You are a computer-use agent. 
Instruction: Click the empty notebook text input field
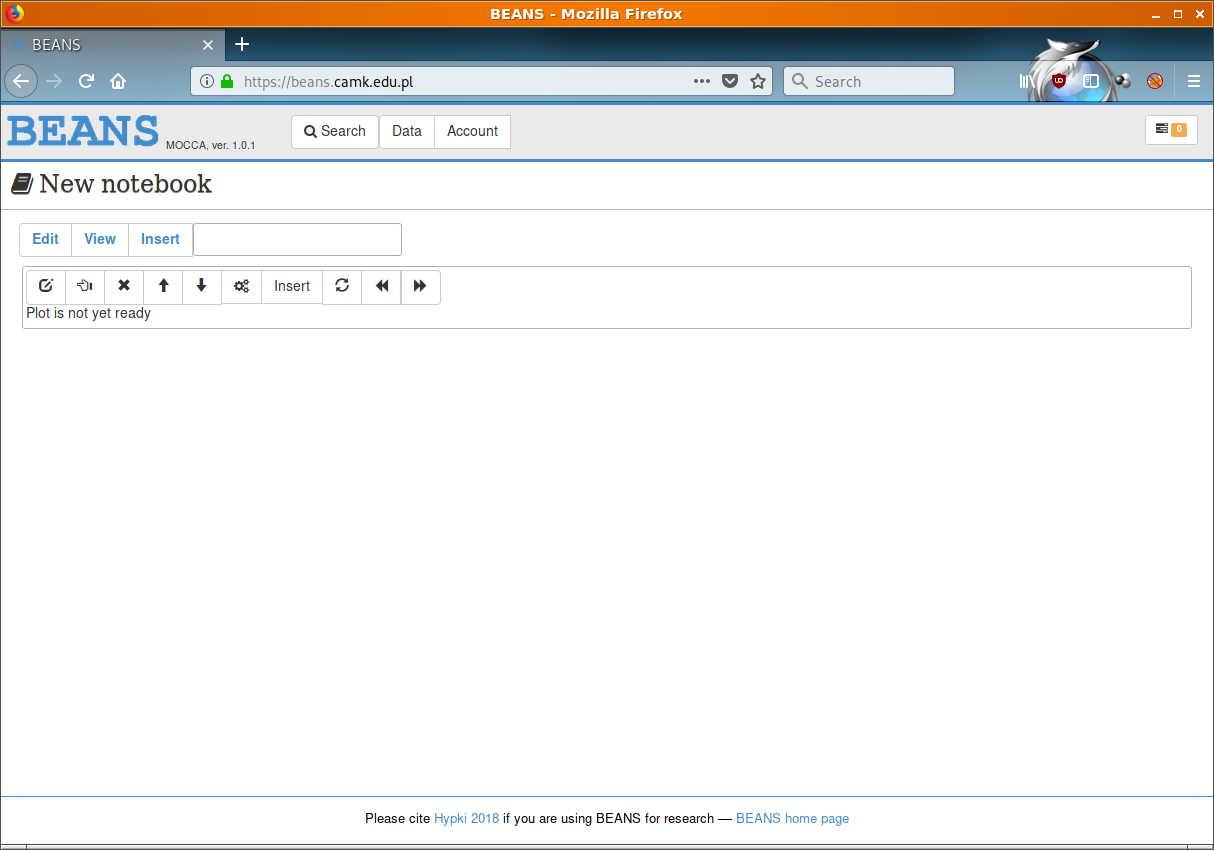point(297,240)
